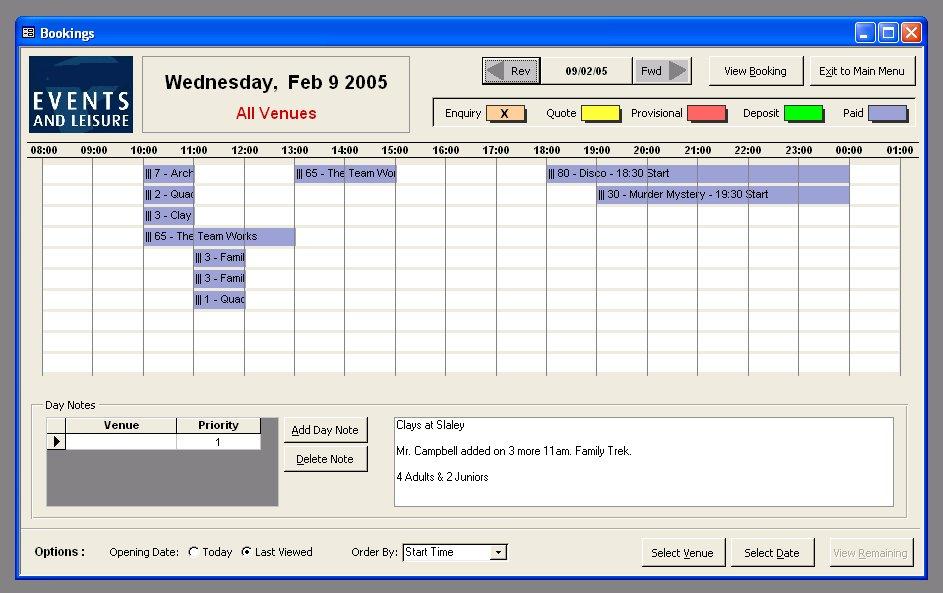Open the Select Date dialog

772,553
